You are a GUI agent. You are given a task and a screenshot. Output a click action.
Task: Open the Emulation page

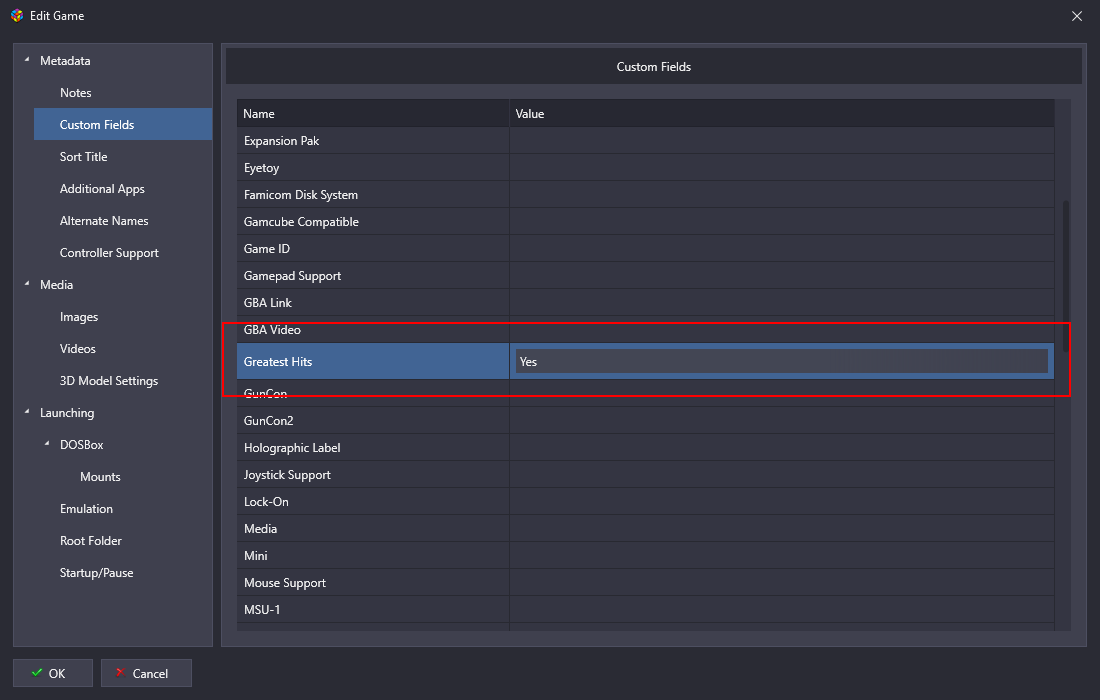click(x=86, y=509)
